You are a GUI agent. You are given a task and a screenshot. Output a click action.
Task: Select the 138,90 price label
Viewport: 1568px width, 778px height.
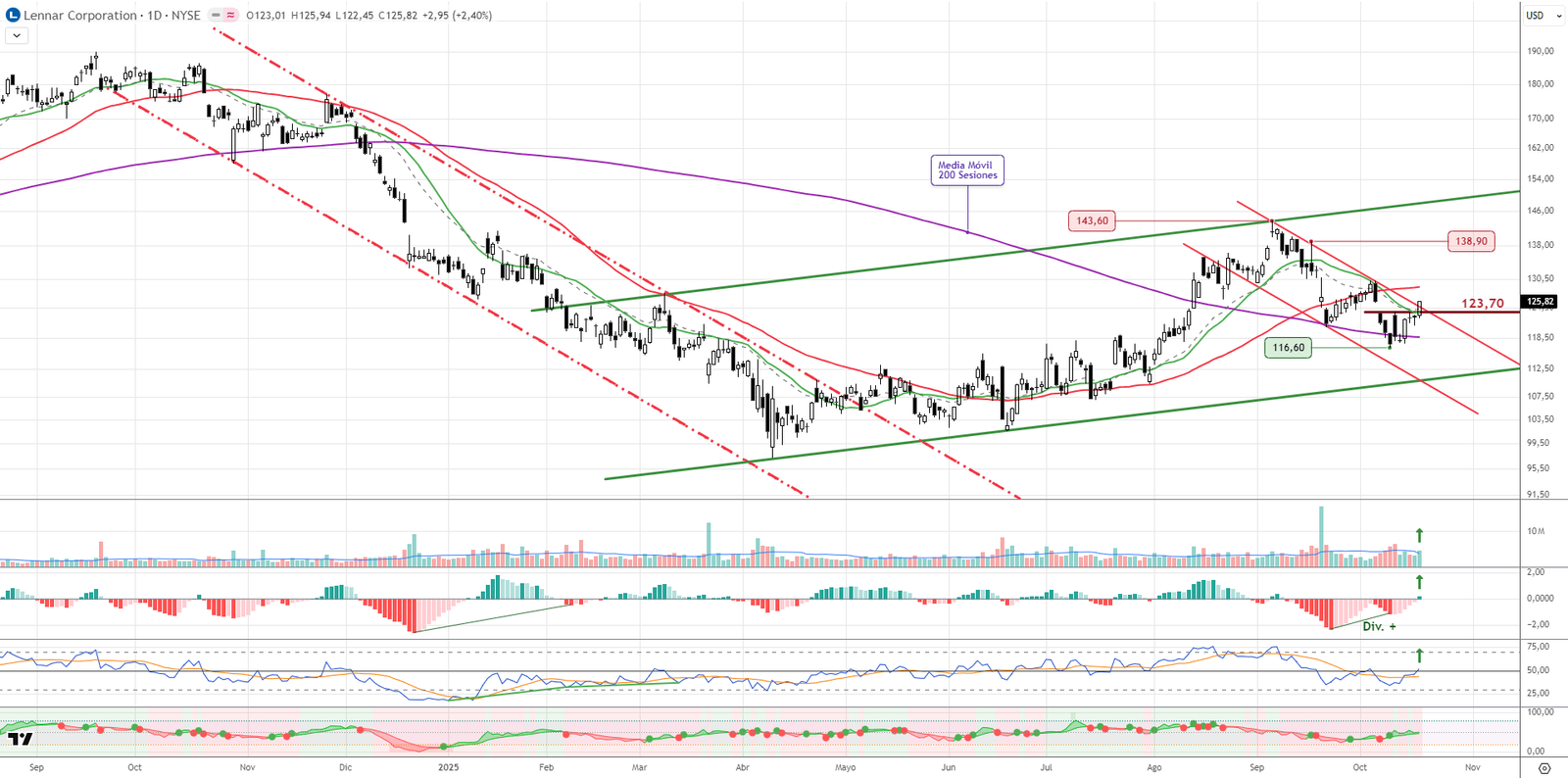point(1471,241)
